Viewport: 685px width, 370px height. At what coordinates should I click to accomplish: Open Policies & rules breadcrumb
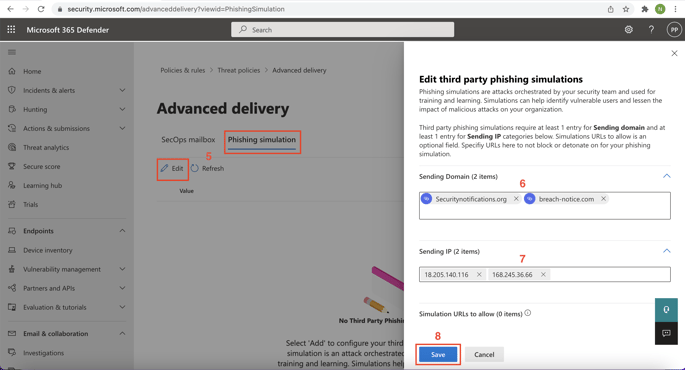click(x=183, y=70)
